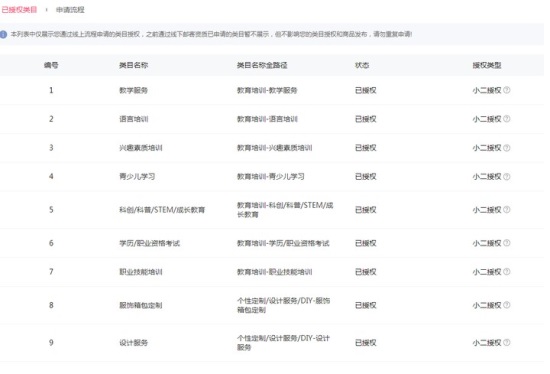
Task: Open the 申请流程 tab
Action: pyautogui.click(x=70, y=10)
